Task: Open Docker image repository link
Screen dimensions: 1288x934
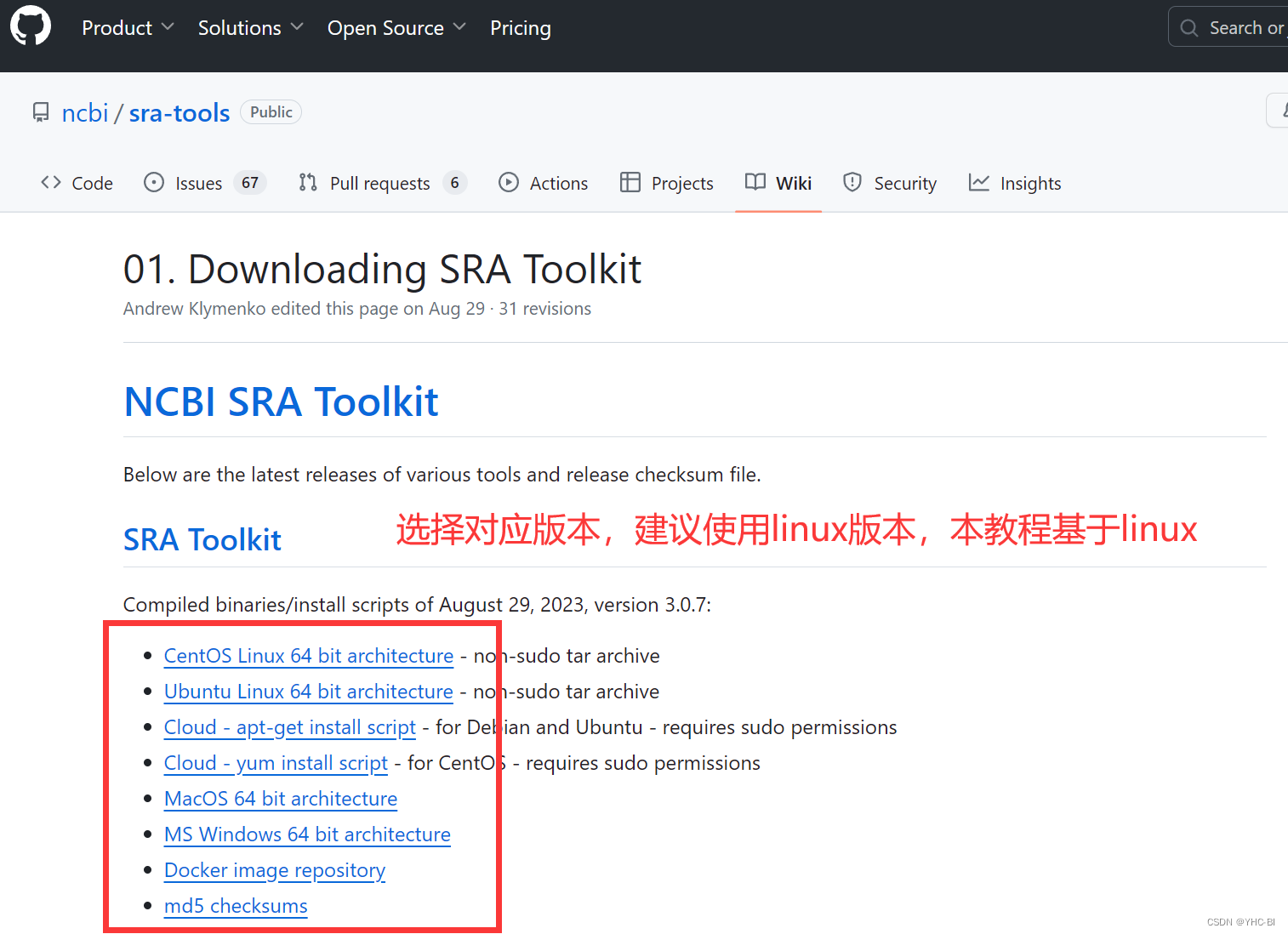Action: tap(275, 870)
